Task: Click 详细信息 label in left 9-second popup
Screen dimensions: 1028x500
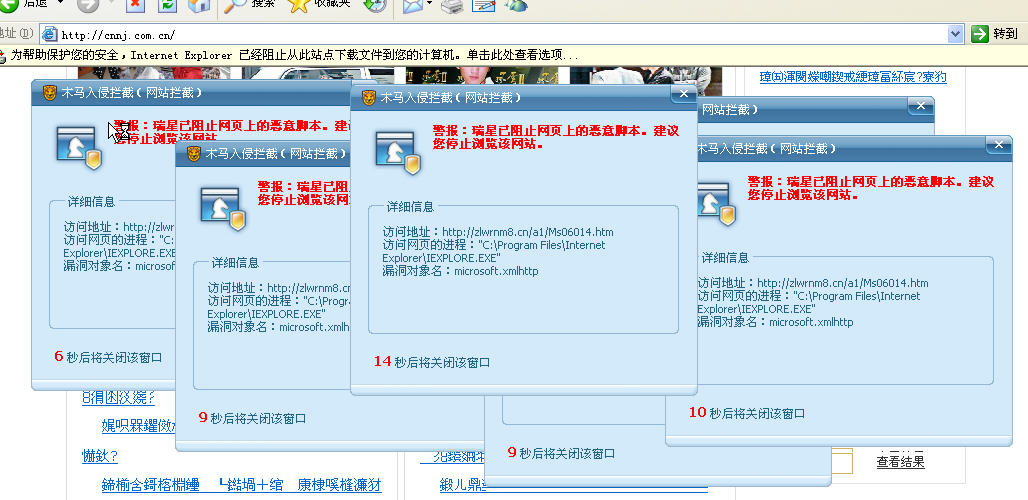Action: click(x=235, y=263)
